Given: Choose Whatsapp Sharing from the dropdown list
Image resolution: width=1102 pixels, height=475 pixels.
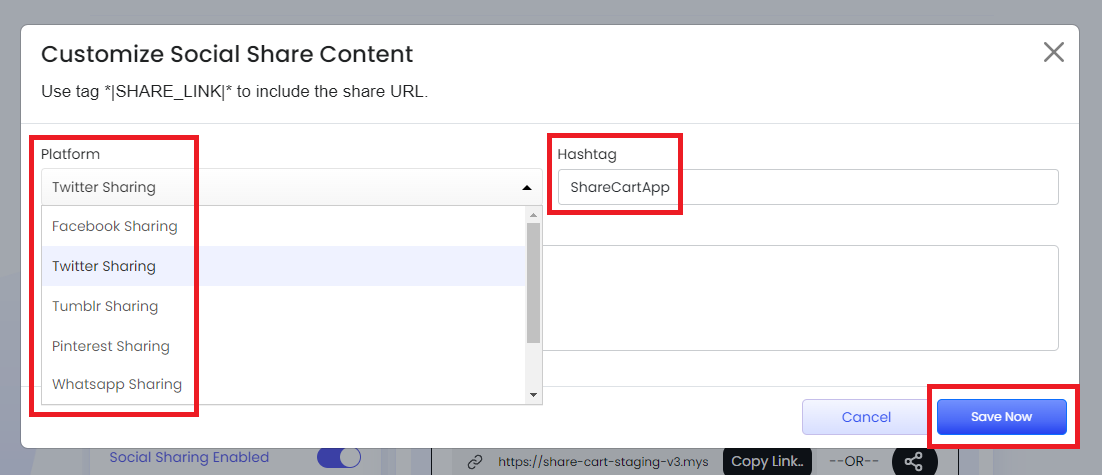Looking at the screenshot, I should 284,384.
